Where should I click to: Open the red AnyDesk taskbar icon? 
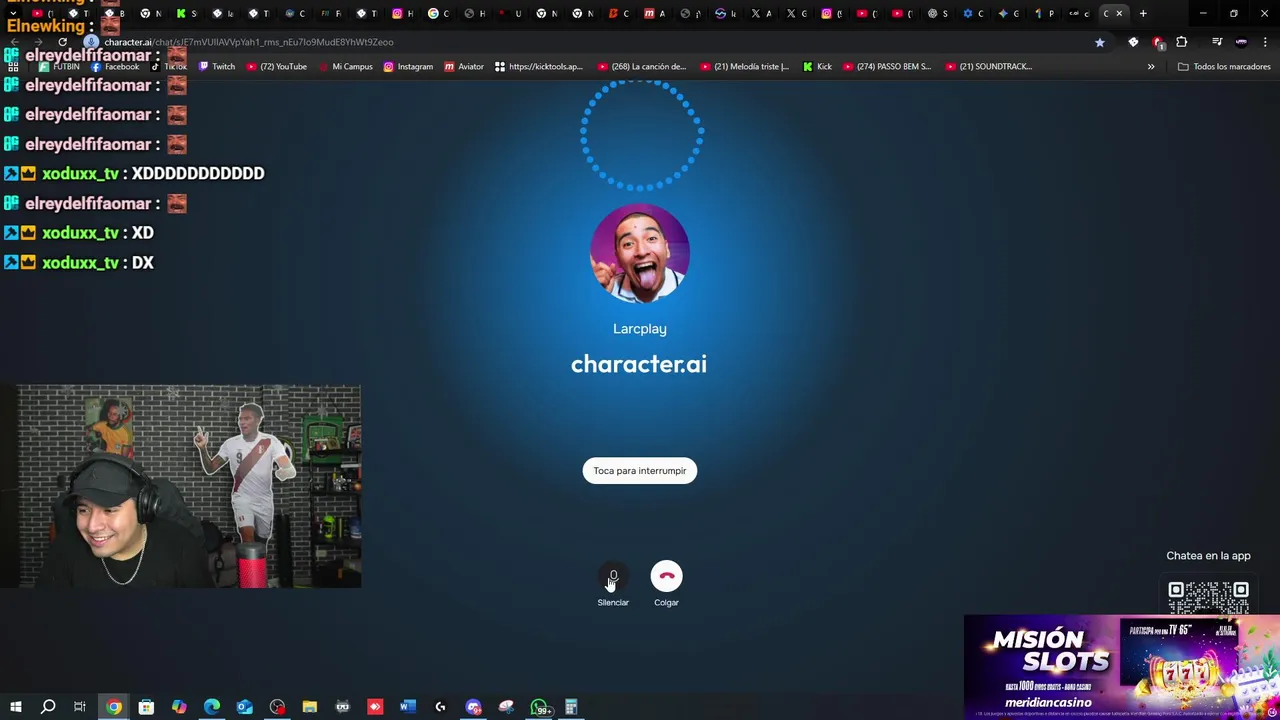point(375,707)
